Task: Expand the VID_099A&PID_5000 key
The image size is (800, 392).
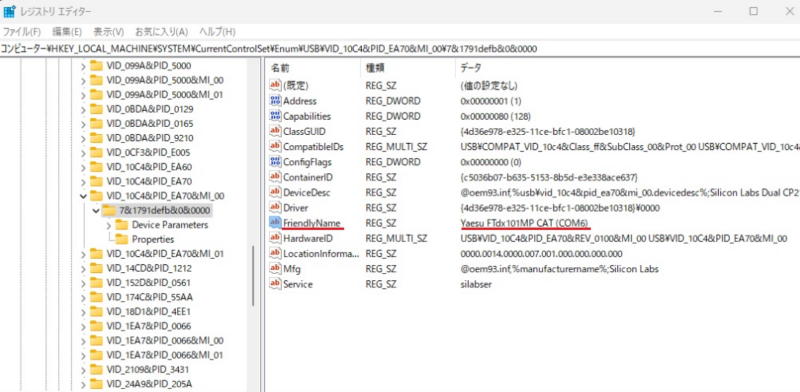Action: [x=83, y=66]
